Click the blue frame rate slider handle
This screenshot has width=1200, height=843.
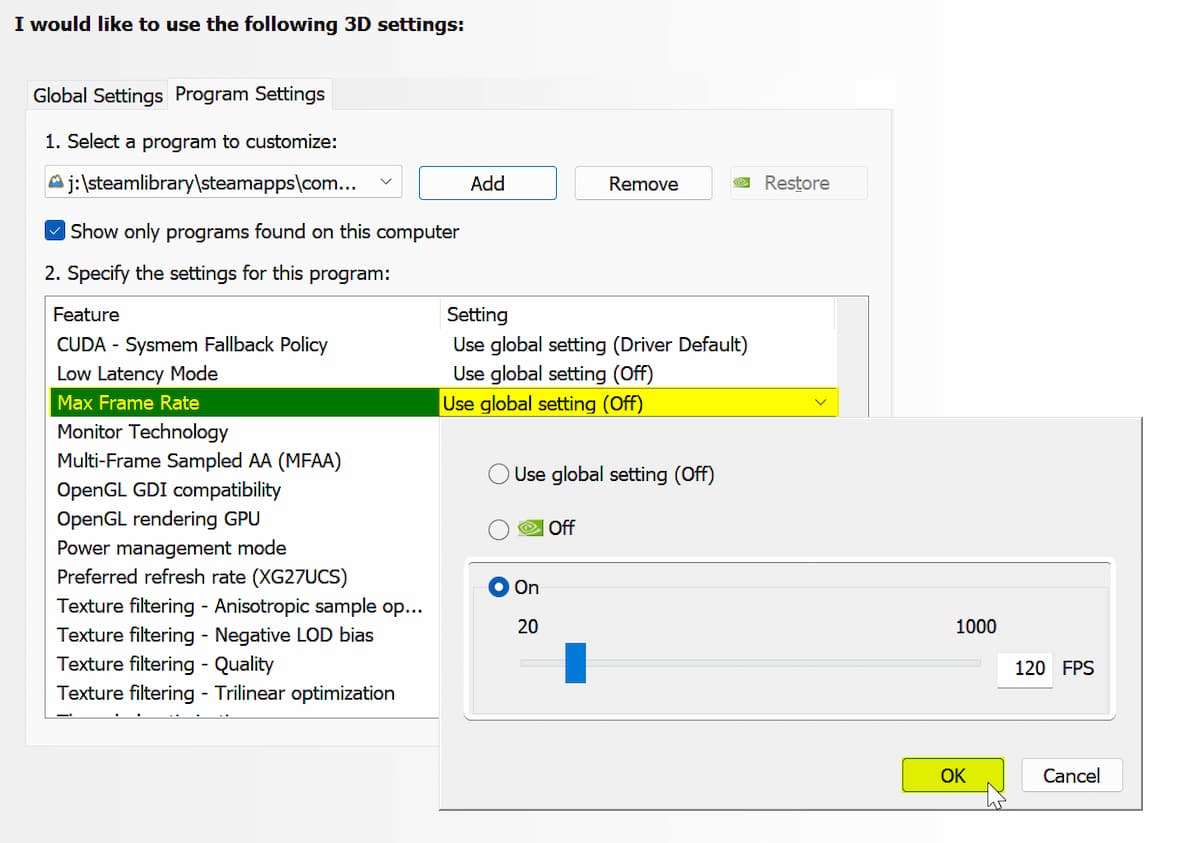(575, 662)
